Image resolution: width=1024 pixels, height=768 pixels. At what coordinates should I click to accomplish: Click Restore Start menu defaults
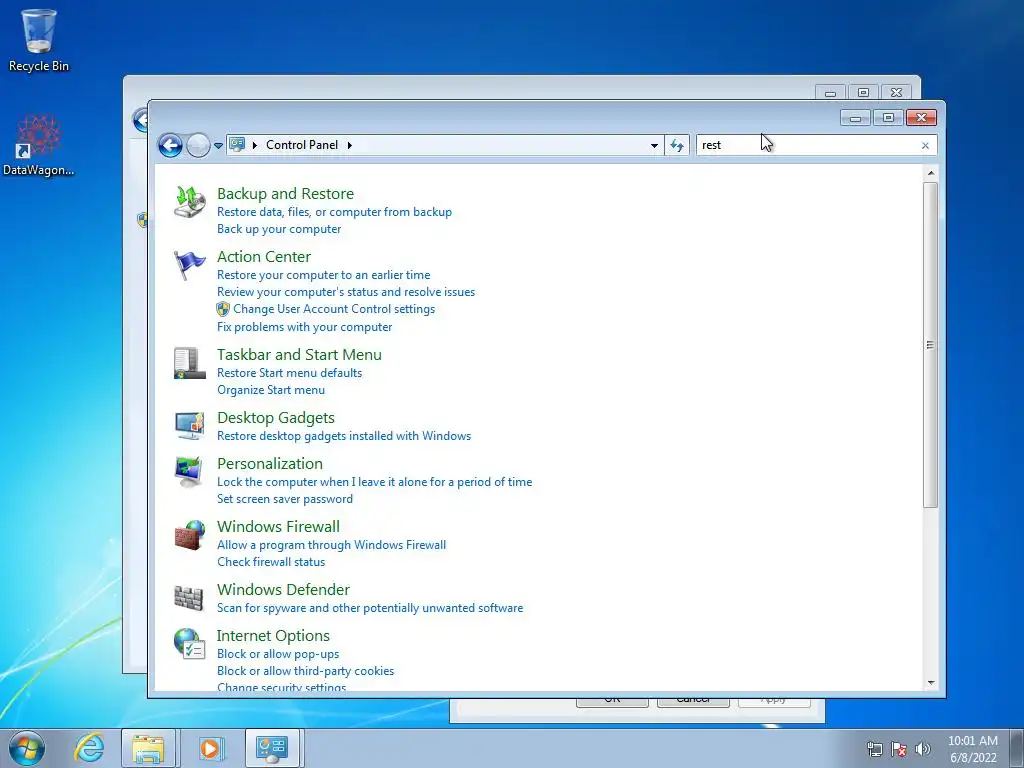point(289,373)
